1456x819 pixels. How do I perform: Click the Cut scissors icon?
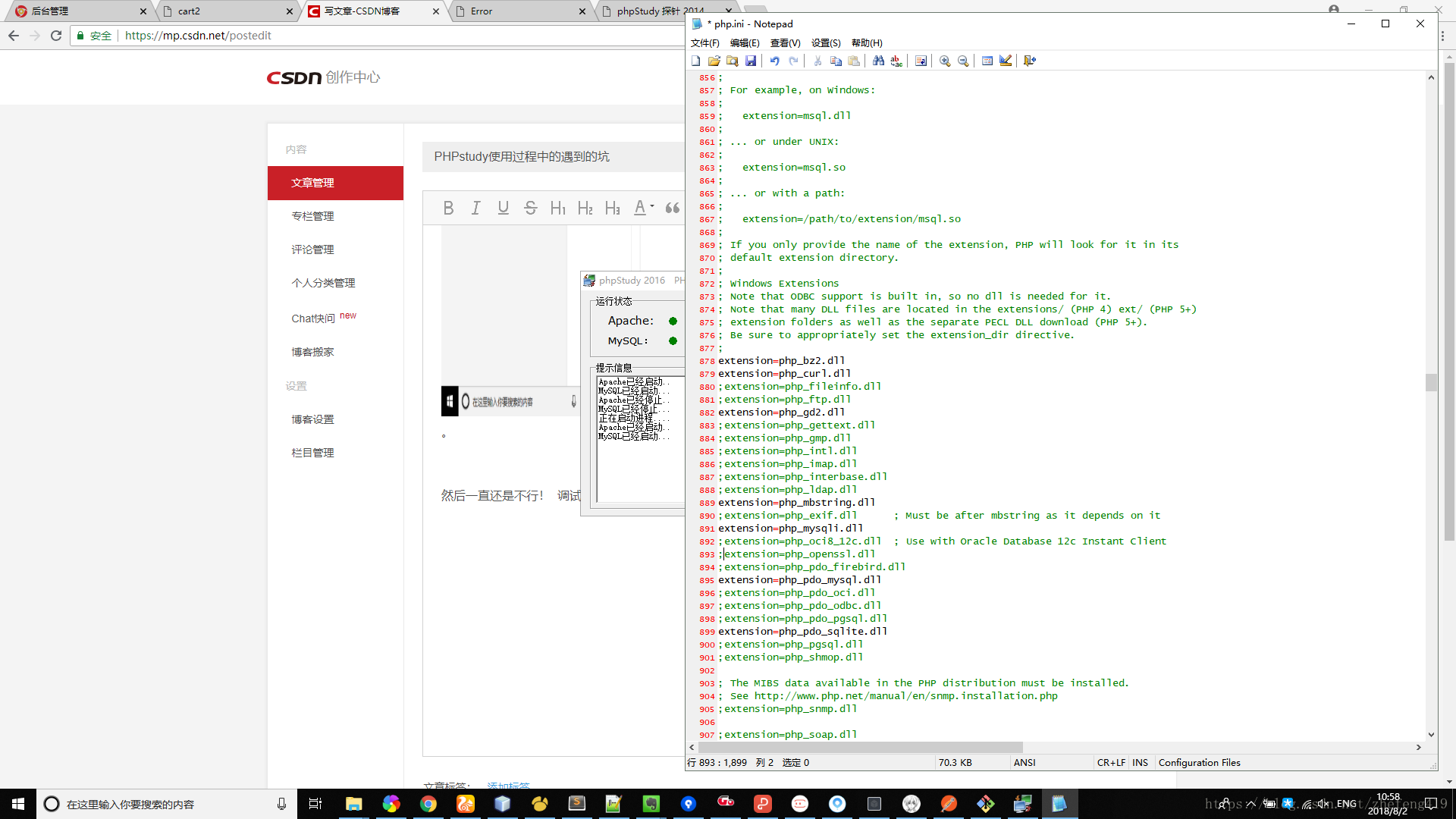[x=817, y=61]
